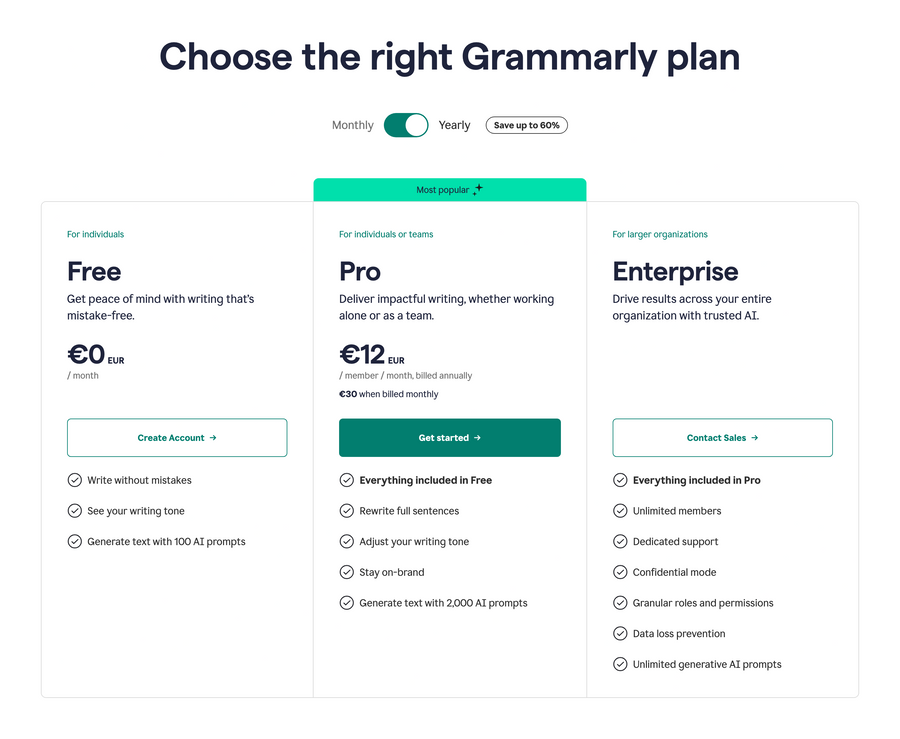The width and height of the screenshot is (900, 739).
Task: Click the checkmark icon next to "Rewrite full sentences"
Action: click(x=346, y=510)
